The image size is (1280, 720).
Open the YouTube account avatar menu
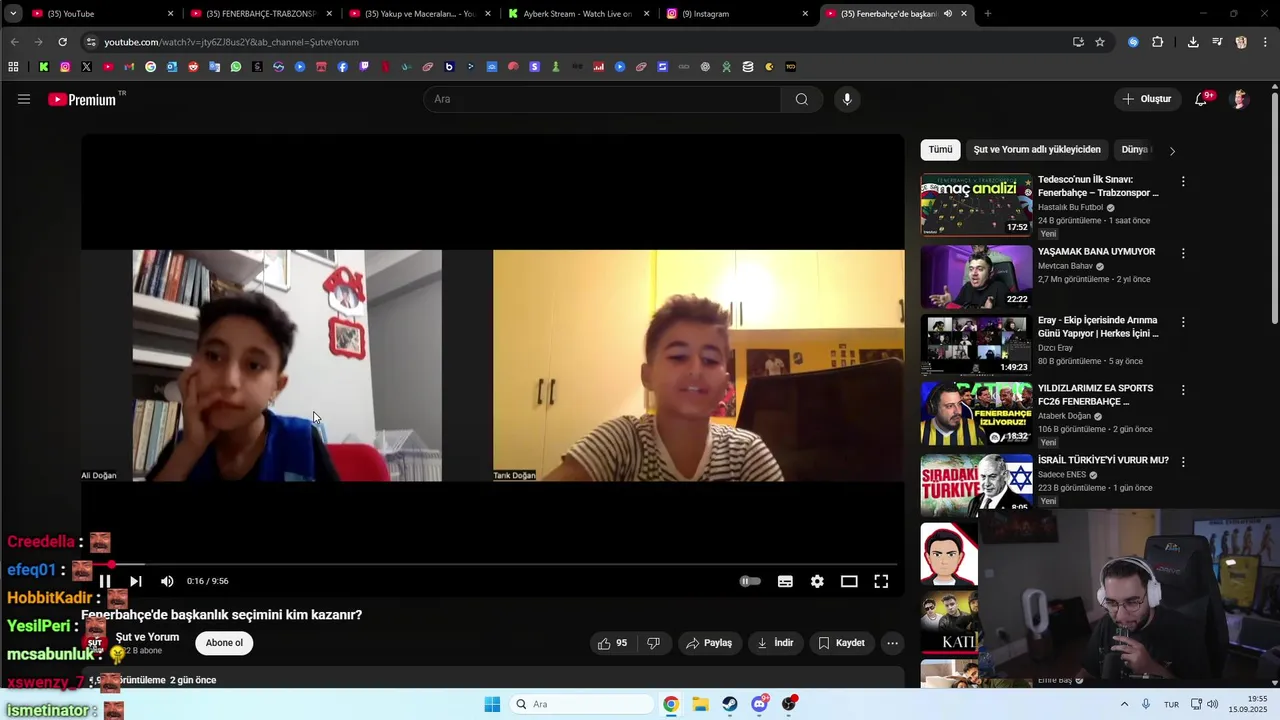(x=1240, y=99)
